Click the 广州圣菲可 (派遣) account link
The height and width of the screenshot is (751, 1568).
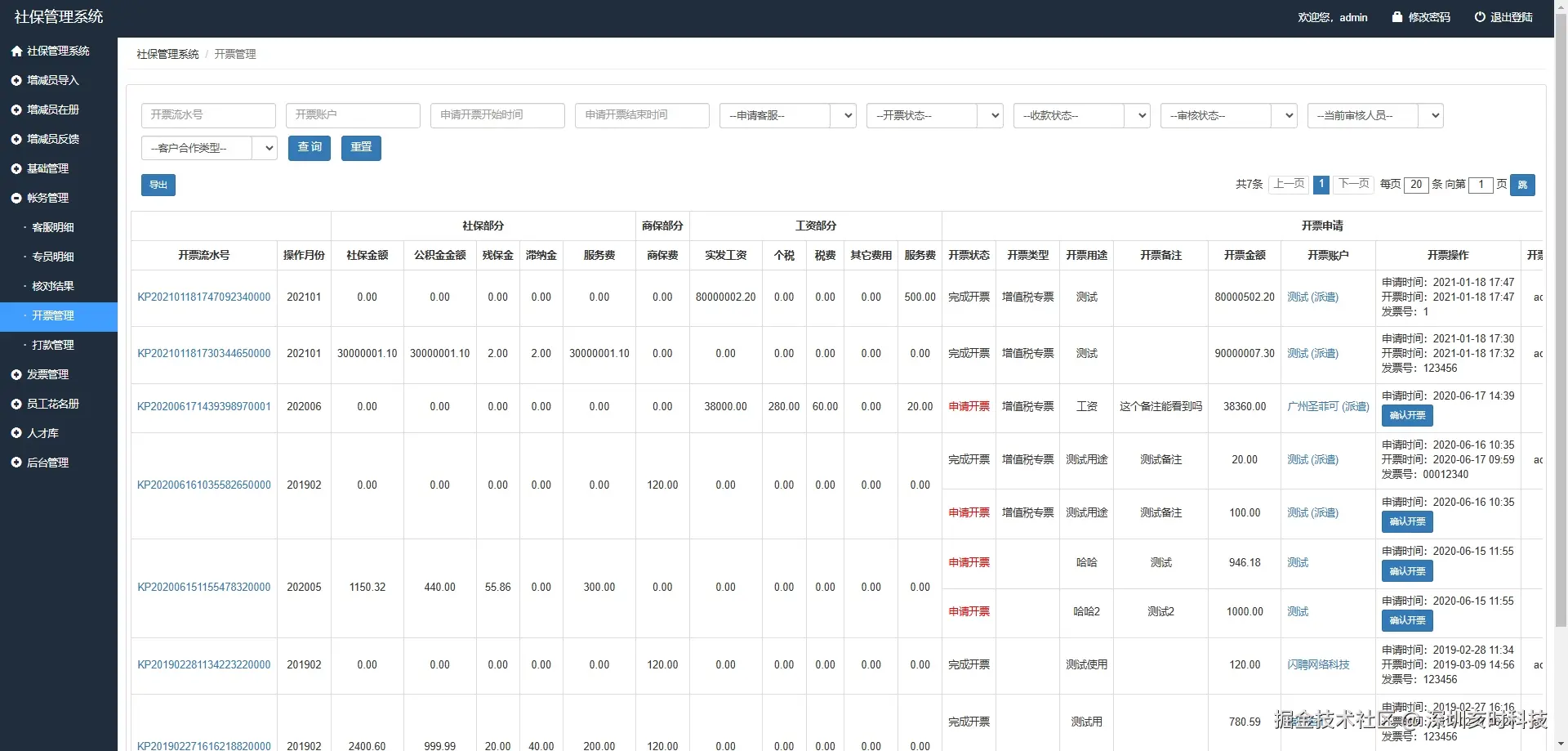click(x=1328, y=407)
